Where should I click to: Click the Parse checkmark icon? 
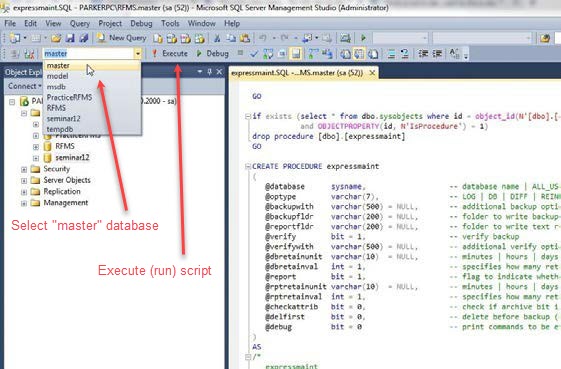254,54
